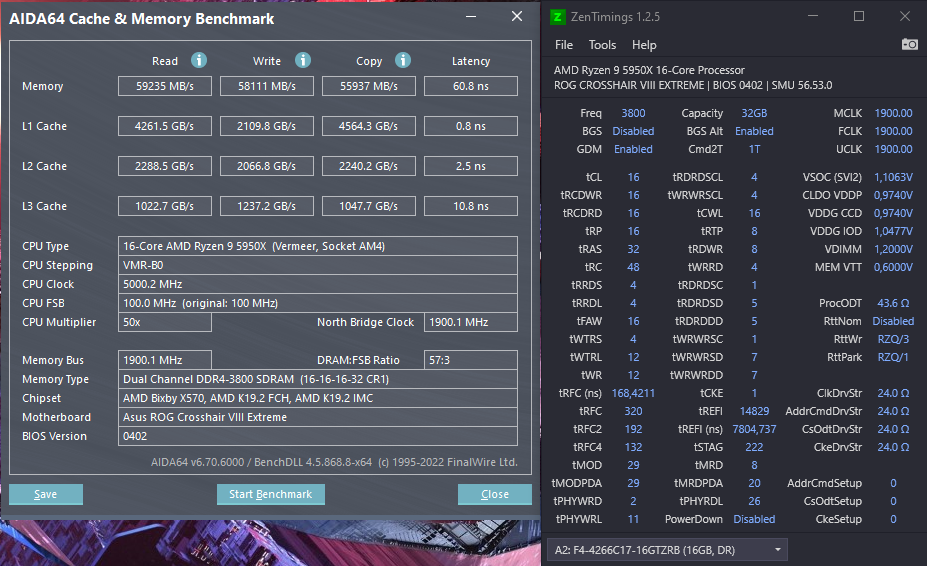This screenshot has height=566, width=927.
Task: Minimize the ZenTimings window
Action: pyautogui.click(x=813, y=17)
